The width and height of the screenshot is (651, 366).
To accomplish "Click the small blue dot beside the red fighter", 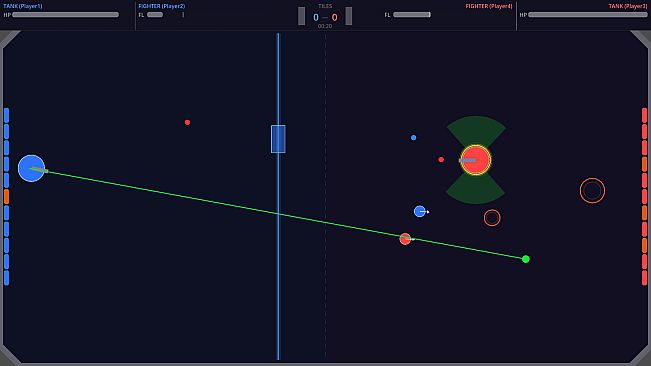I will [x=414, y=137].
